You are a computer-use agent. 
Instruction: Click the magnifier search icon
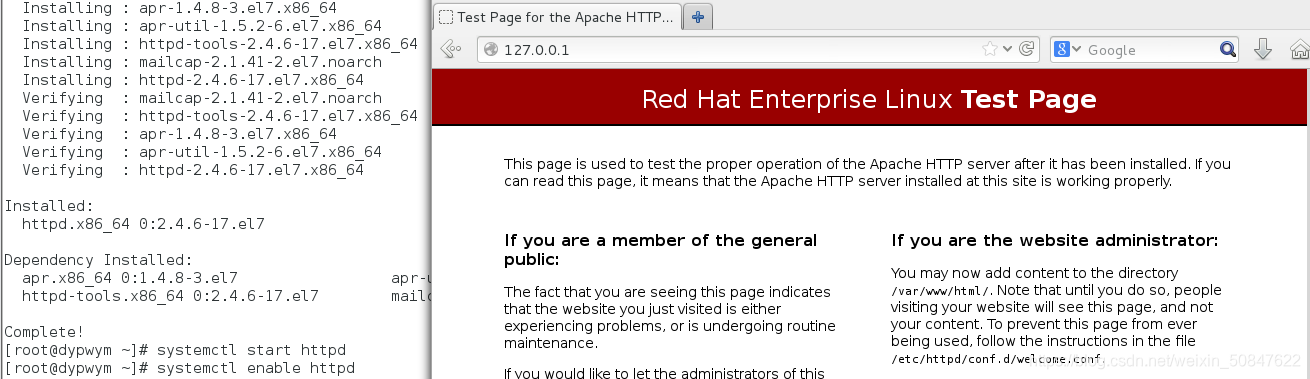1228,50
